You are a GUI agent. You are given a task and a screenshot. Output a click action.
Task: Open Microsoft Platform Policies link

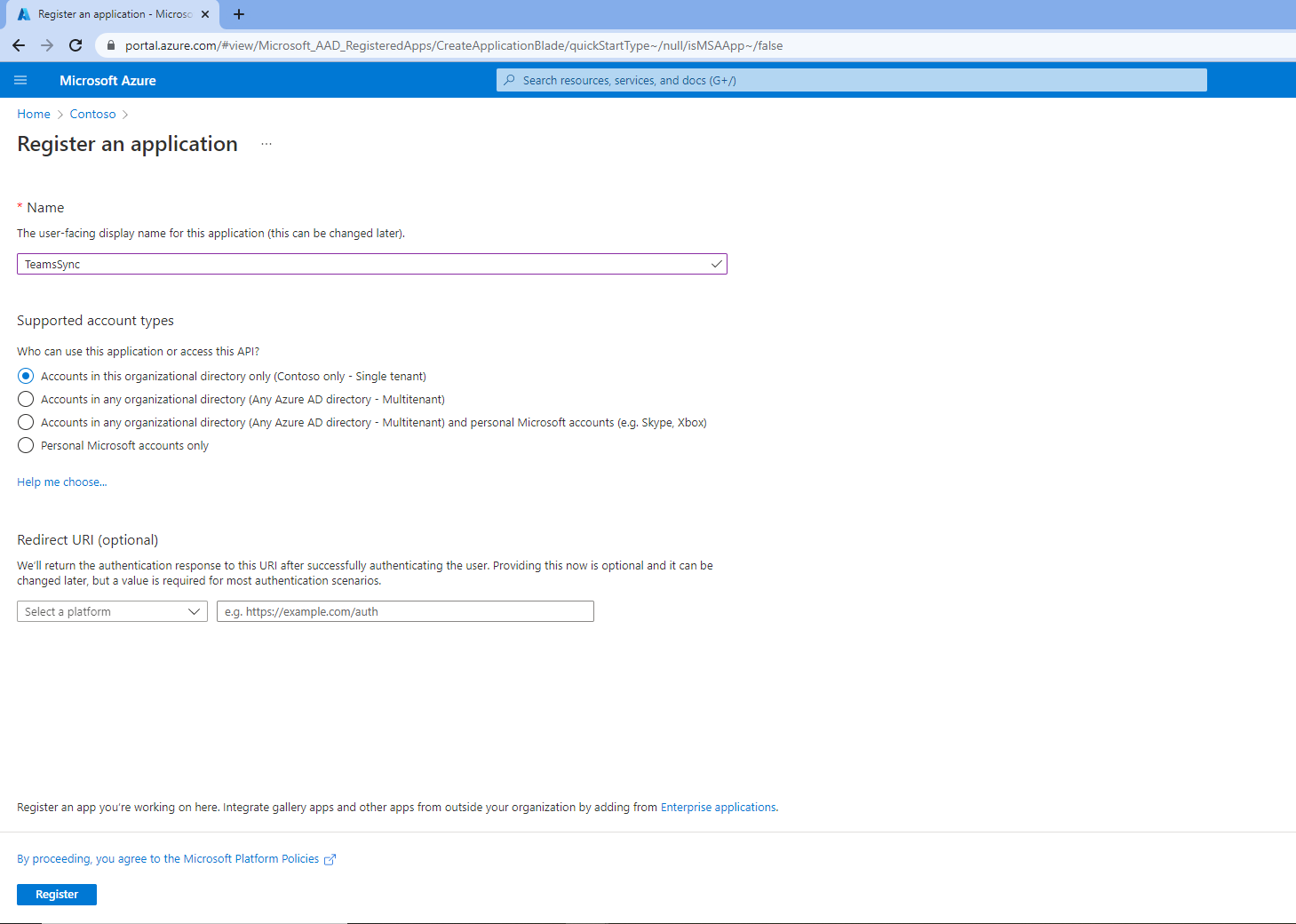168,858
